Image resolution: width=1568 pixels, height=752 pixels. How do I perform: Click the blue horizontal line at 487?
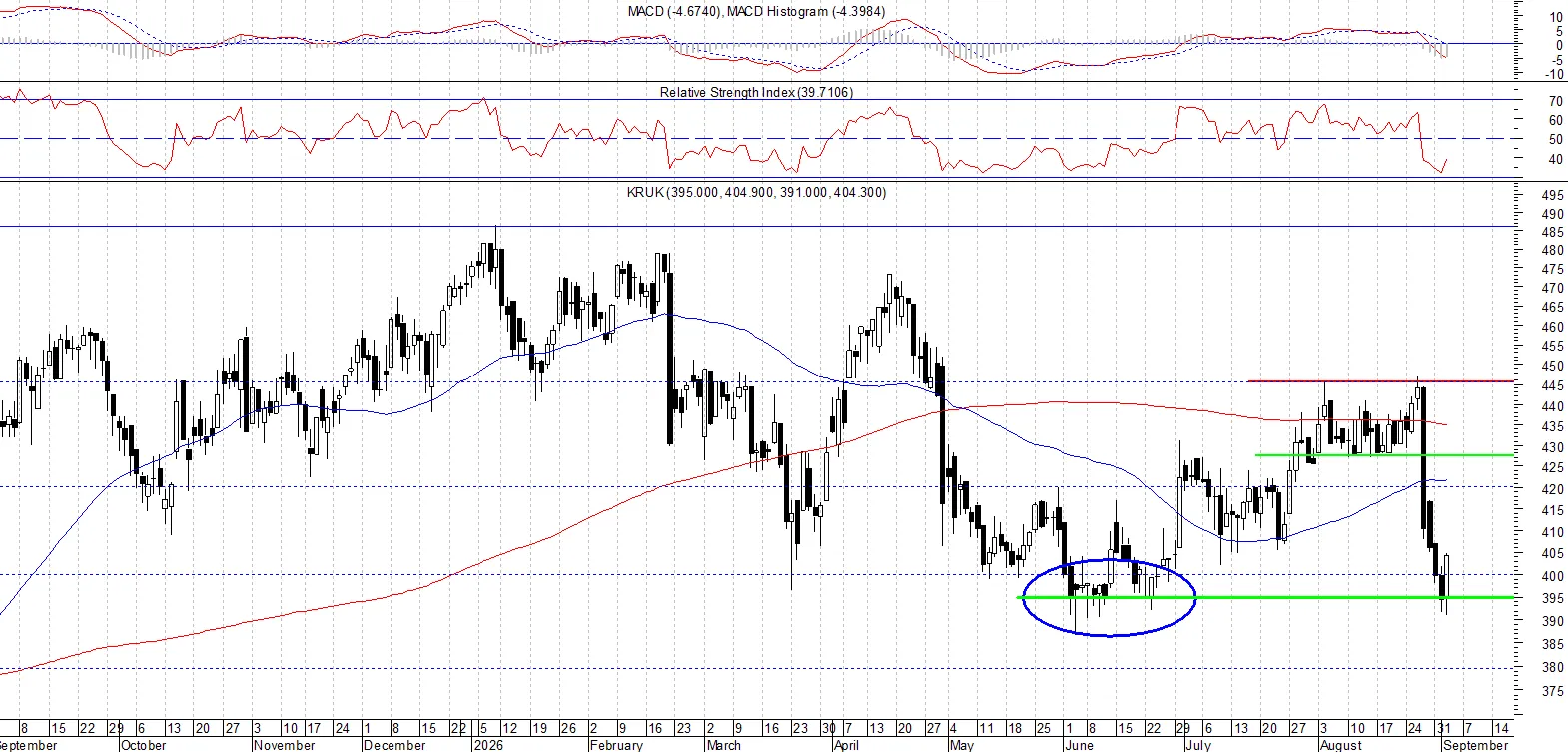757,227
